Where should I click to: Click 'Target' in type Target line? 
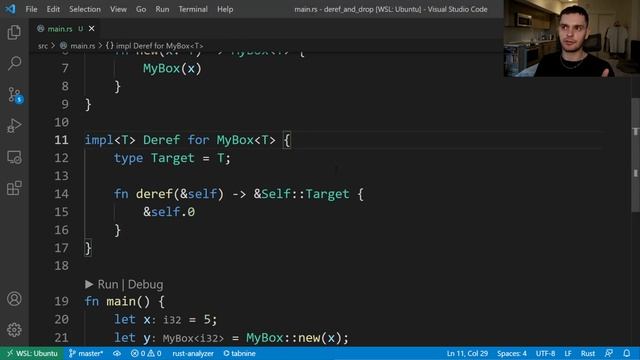[x=172, y=158]
